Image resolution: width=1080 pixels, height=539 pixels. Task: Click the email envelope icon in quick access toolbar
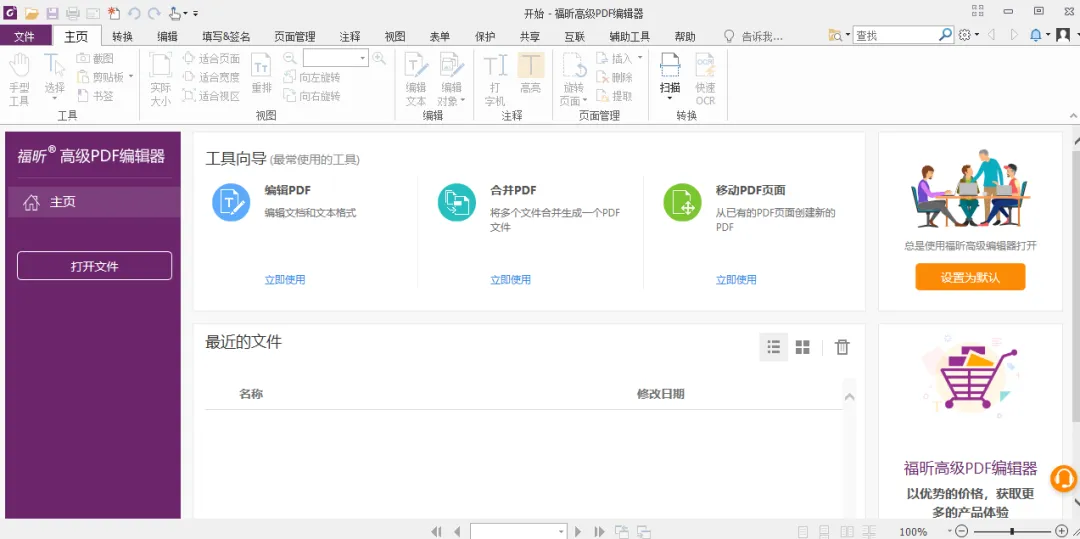pos(93,12)
